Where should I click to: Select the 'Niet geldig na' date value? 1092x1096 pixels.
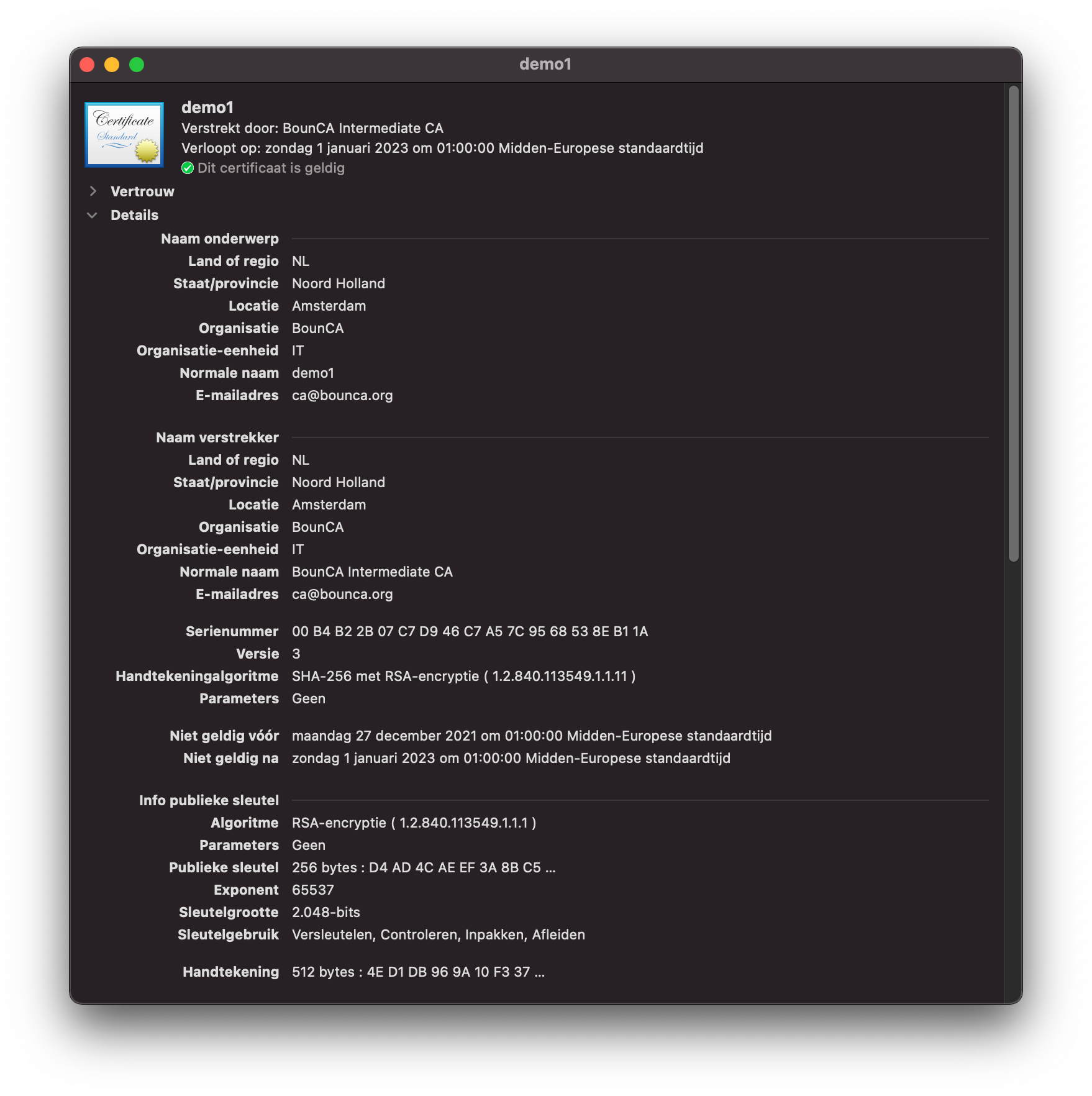[x=511, y=759]
